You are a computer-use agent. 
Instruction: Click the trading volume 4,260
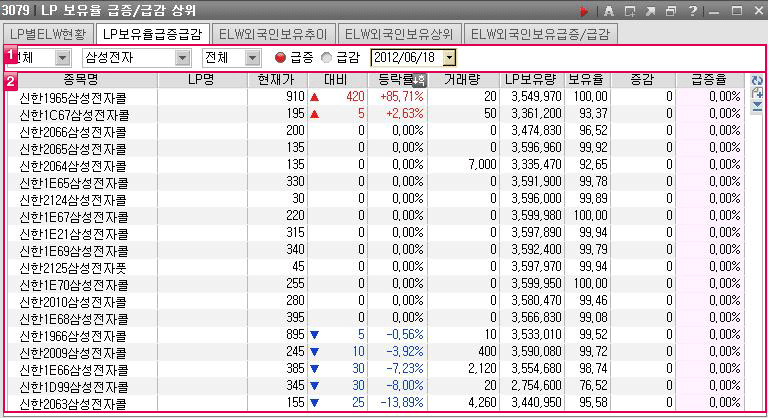tap(482, 402)
